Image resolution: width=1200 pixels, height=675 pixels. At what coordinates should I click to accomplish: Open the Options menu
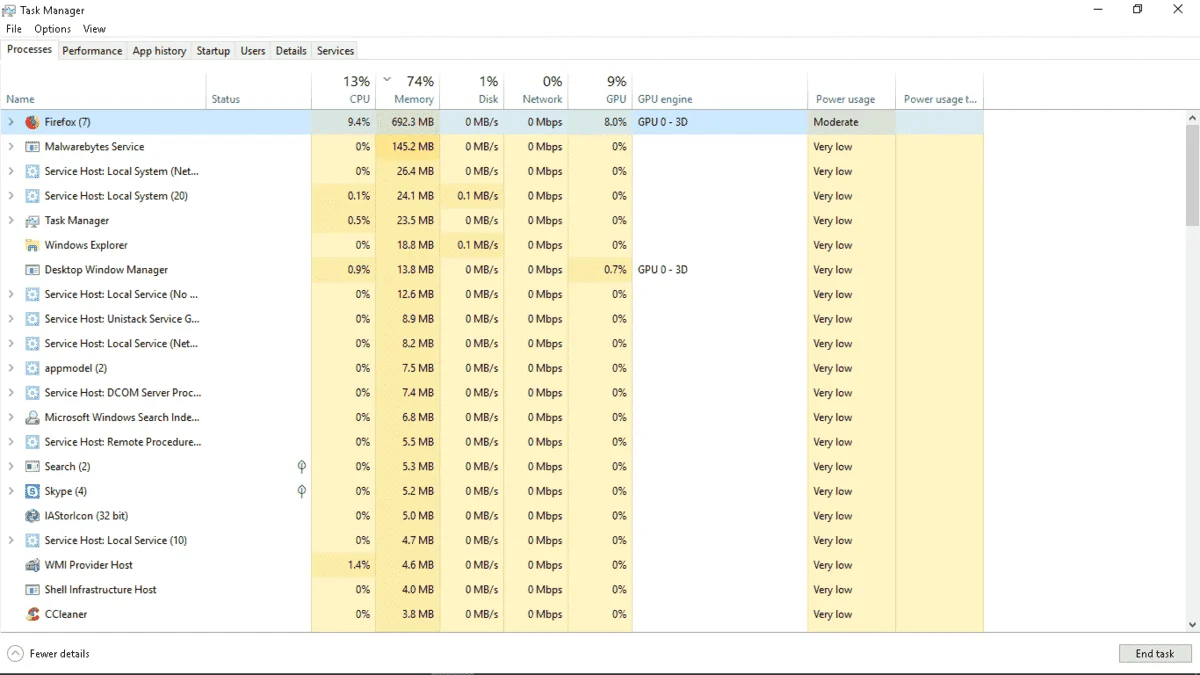(53, 29)
